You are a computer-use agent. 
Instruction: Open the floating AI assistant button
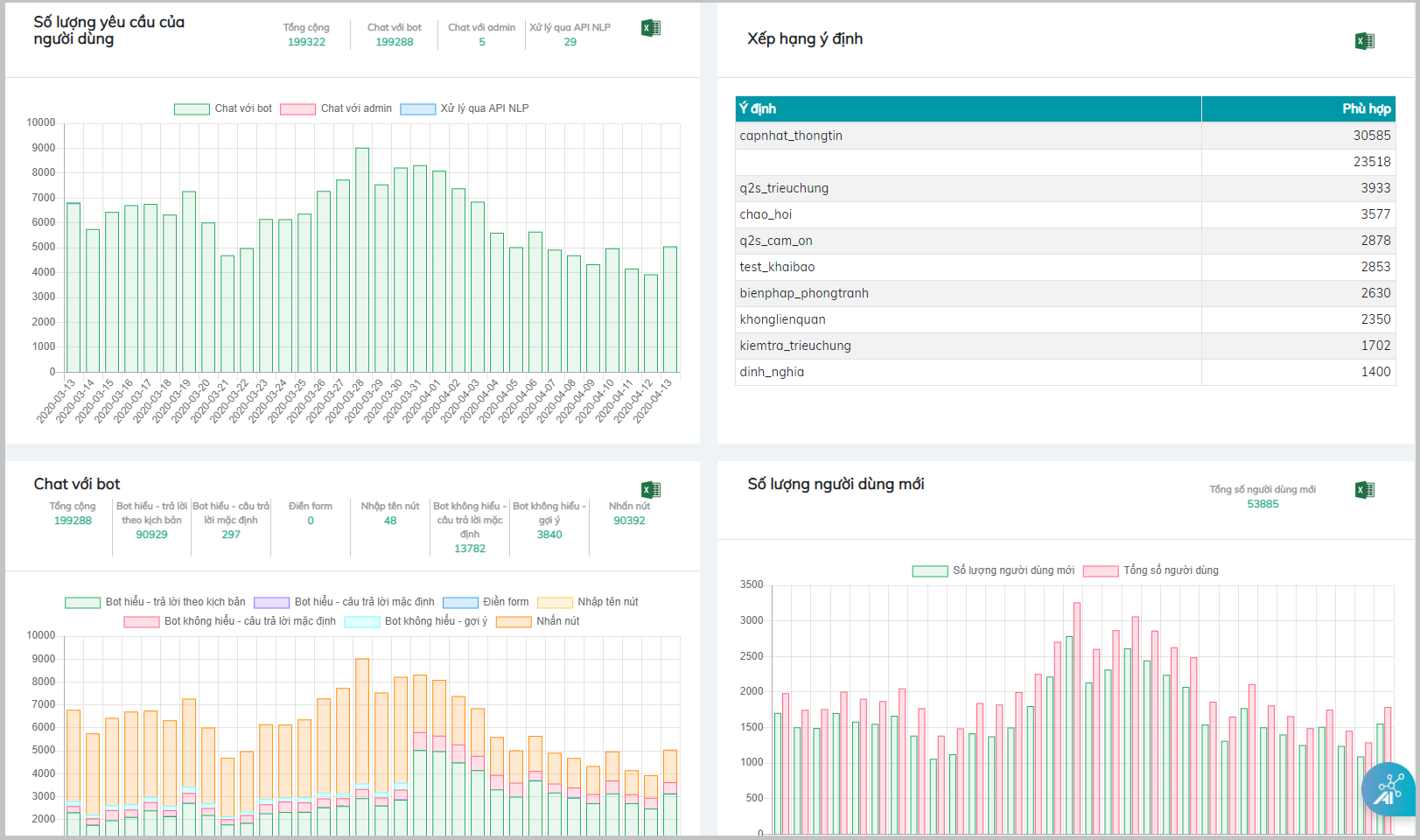pos(1389,789)
